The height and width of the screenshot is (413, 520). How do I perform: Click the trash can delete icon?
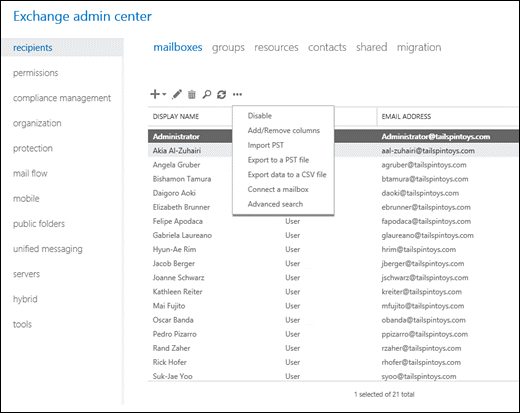click(x=192, y=94)
